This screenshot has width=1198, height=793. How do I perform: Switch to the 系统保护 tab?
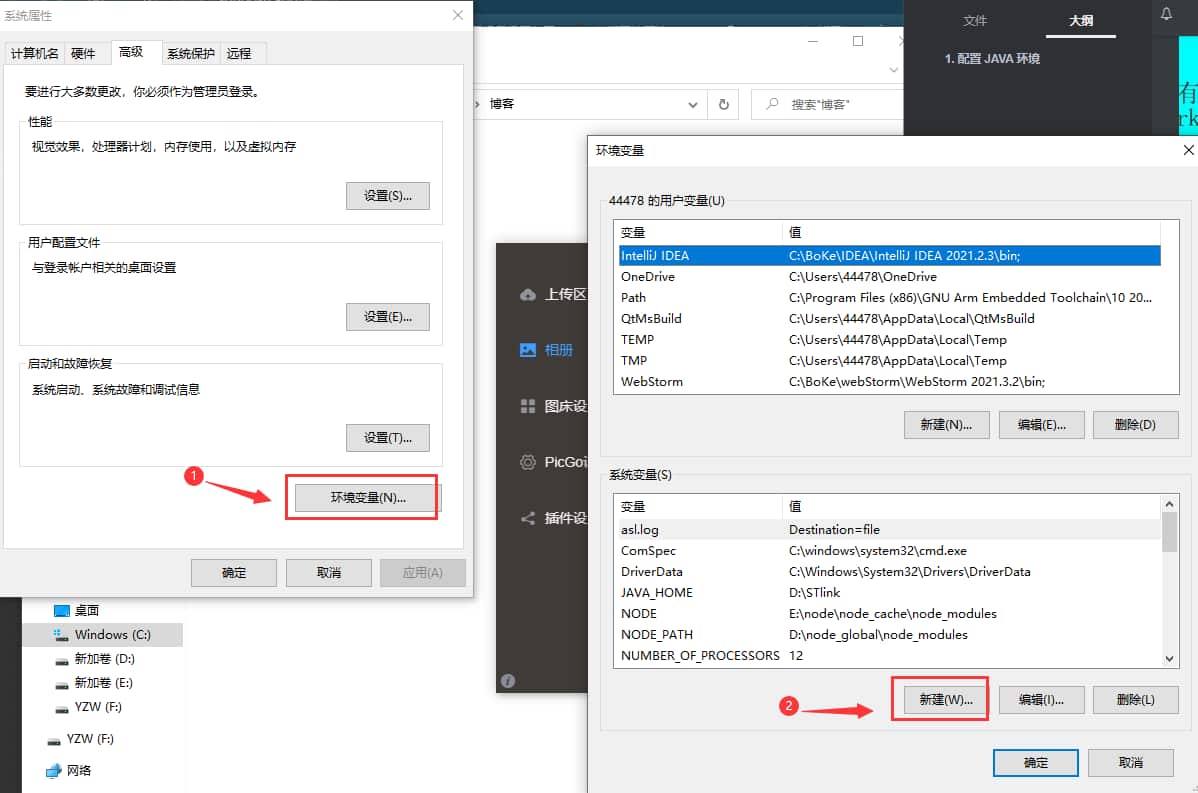point(190,53)
